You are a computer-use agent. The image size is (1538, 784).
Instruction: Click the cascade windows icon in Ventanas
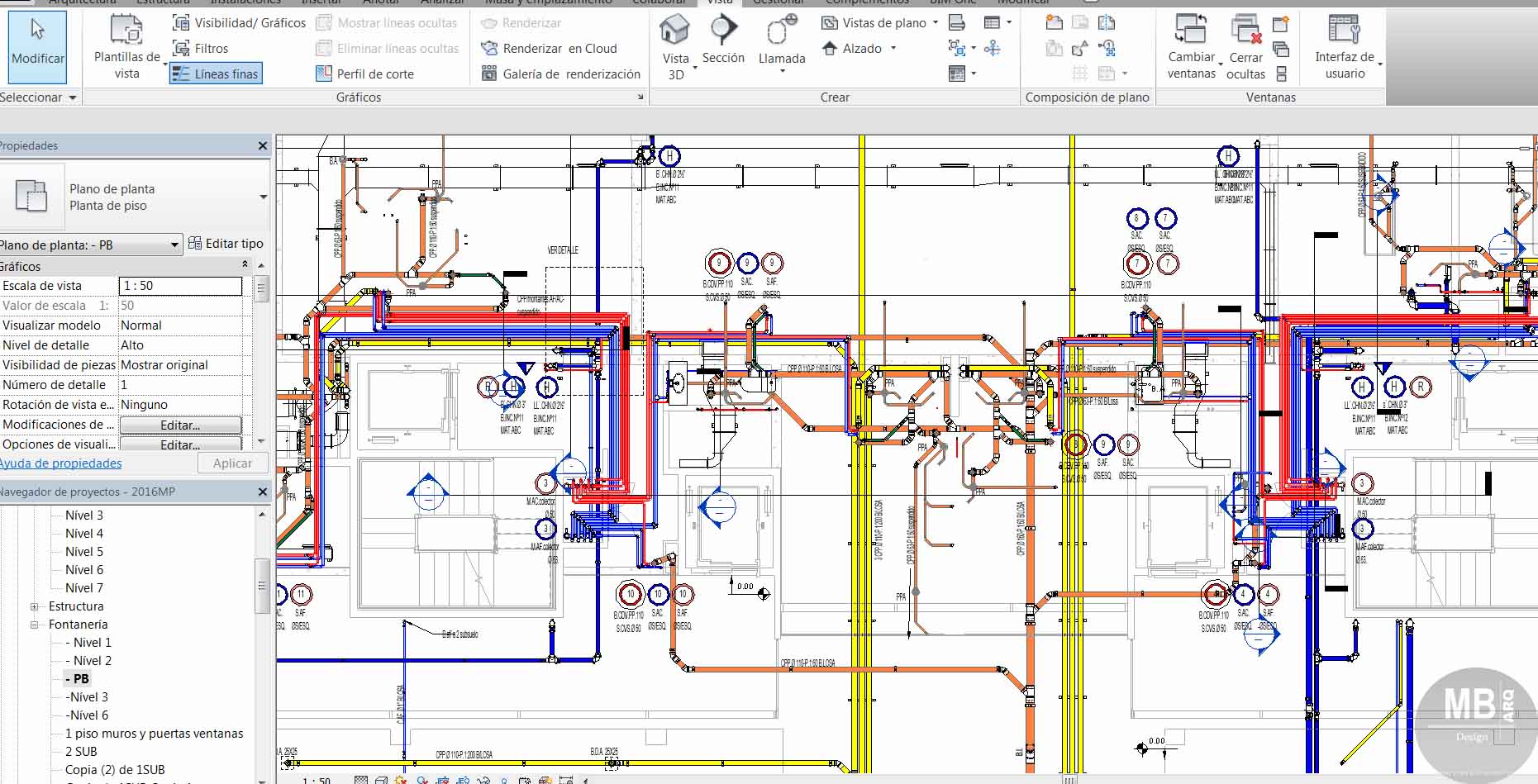pos(1281,50)
